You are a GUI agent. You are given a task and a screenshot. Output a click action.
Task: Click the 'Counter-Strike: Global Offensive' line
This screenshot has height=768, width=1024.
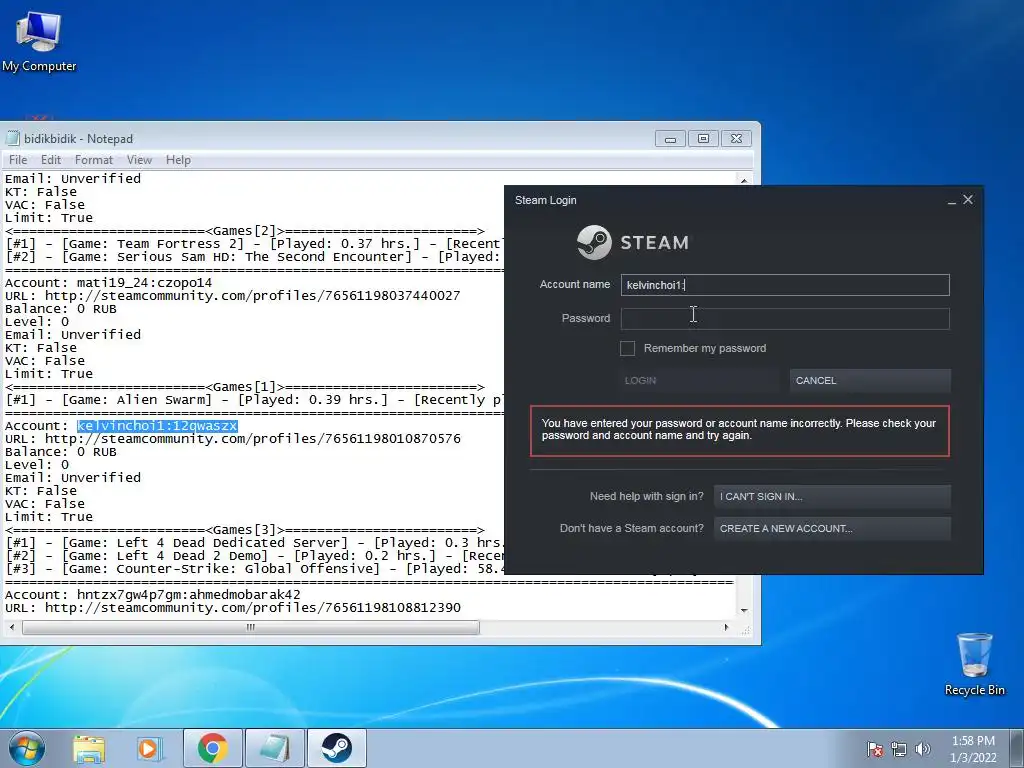[254, 569]
